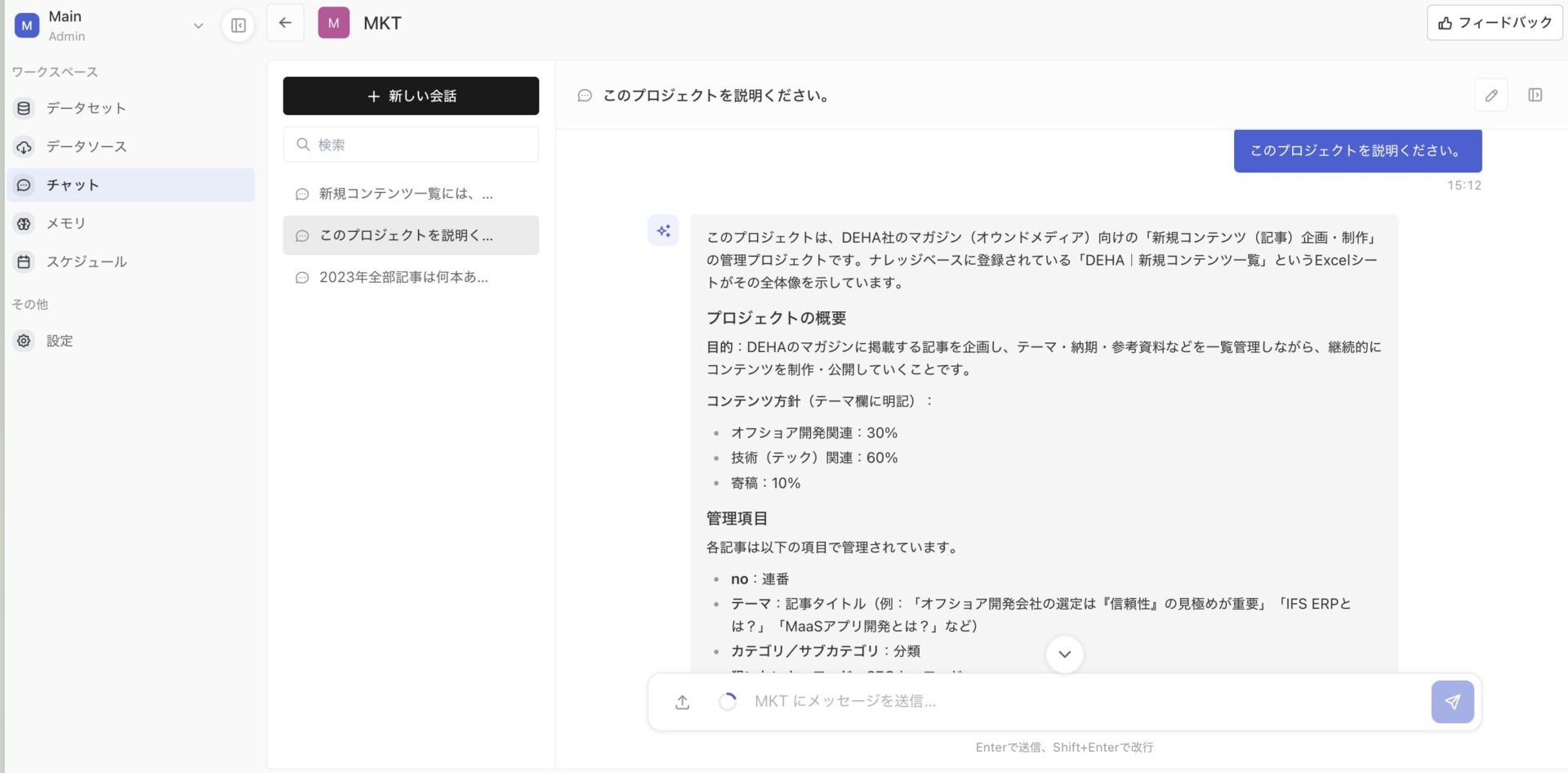Click the 15:12 message timestamp

coord(1464,185)
